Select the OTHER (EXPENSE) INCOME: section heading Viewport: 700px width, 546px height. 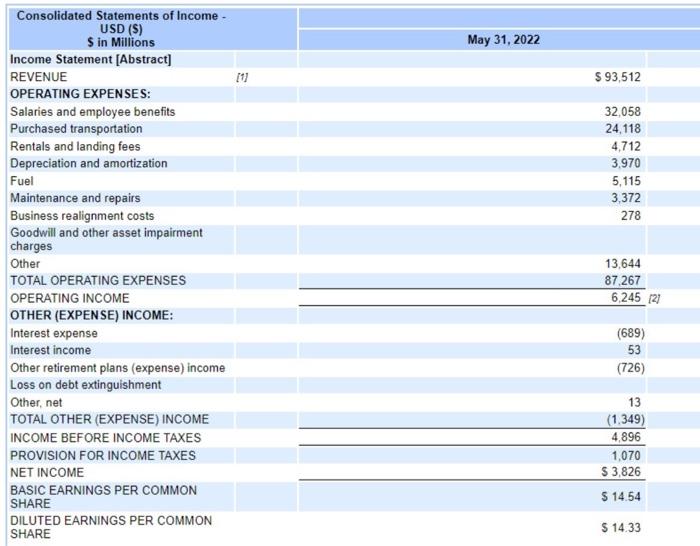click(92, 315)
